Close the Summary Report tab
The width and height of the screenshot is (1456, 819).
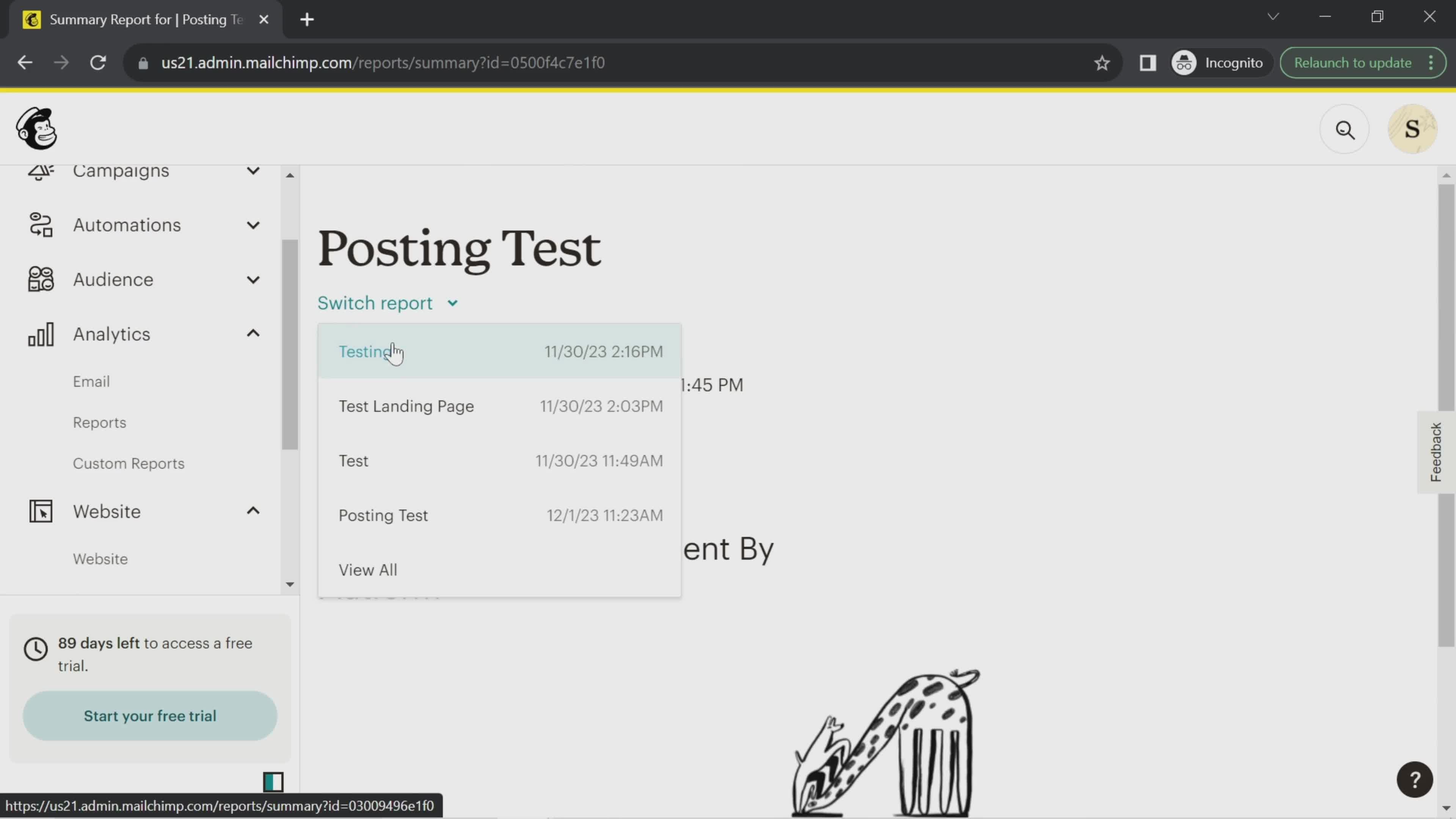264,20
